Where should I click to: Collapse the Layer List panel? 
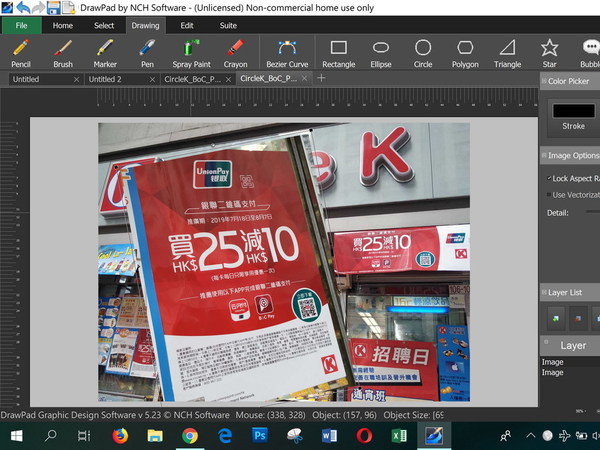(544, 292)
